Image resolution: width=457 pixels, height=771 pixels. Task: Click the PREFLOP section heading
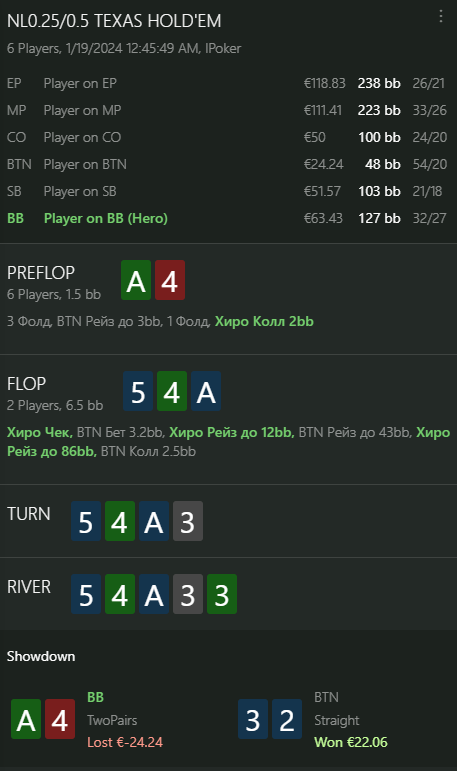coord(41,272)
